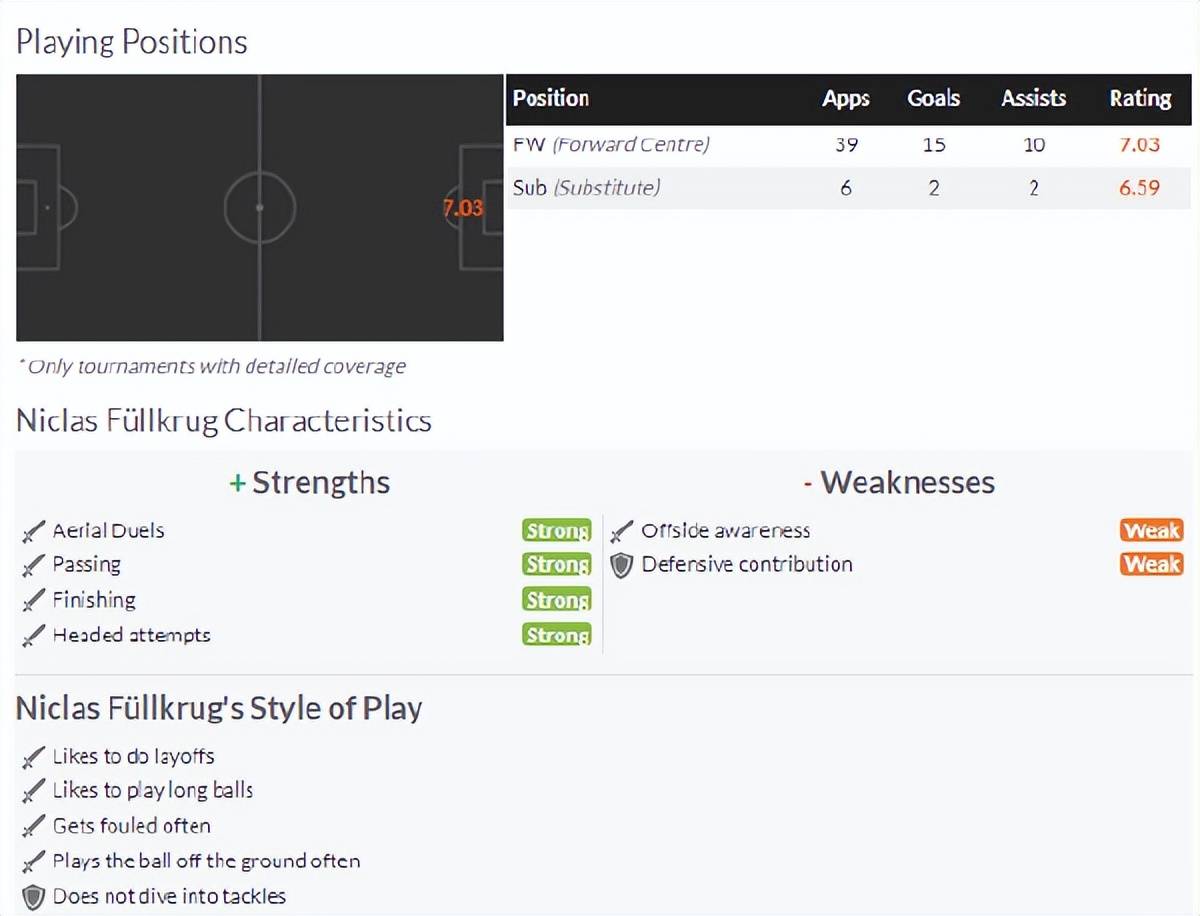Sort table by Goals column header
This screenshot has width=1200, height=916.
(934, 99)
